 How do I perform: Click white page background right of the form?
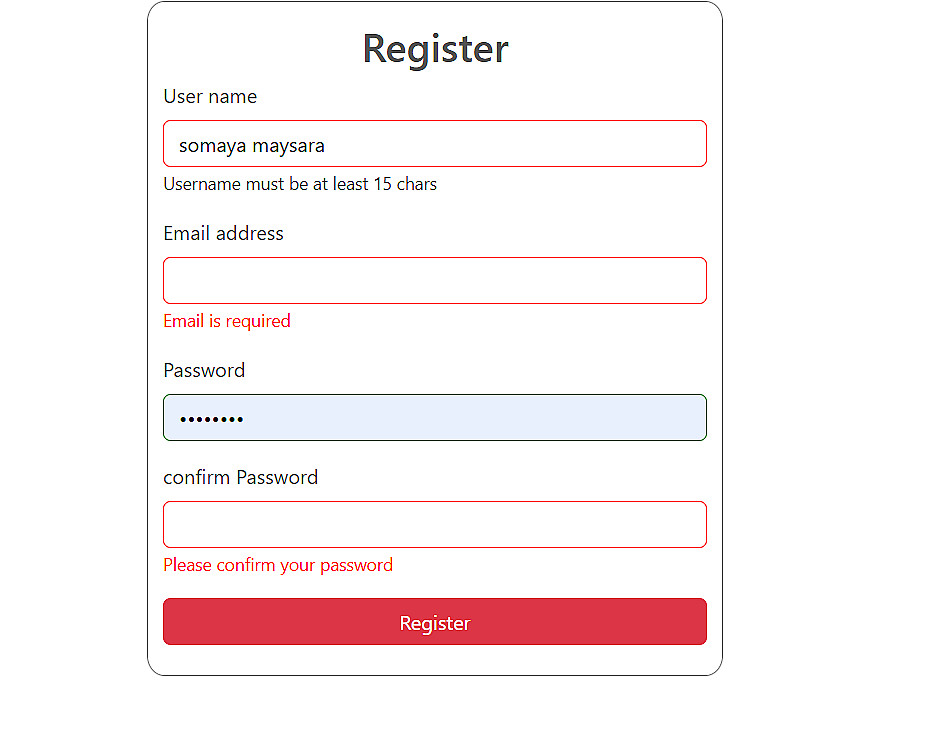(x=832, y=361)
